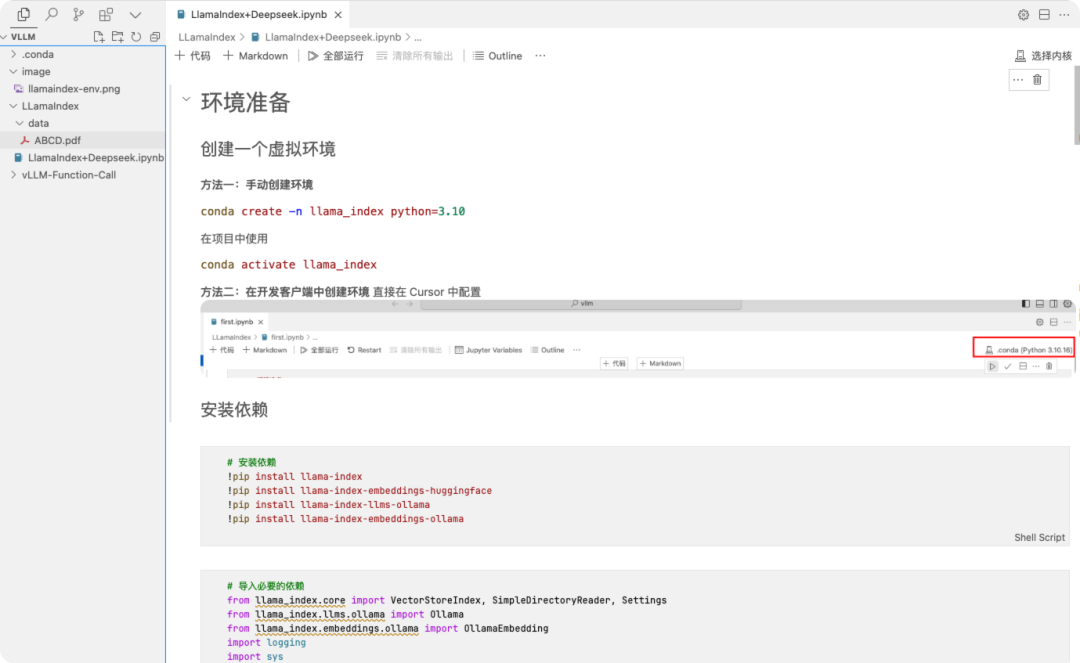Add a new Markdown cell
Image resolution: width=1080 pixels, height=663 pixels.
click(x=256, y=56)
